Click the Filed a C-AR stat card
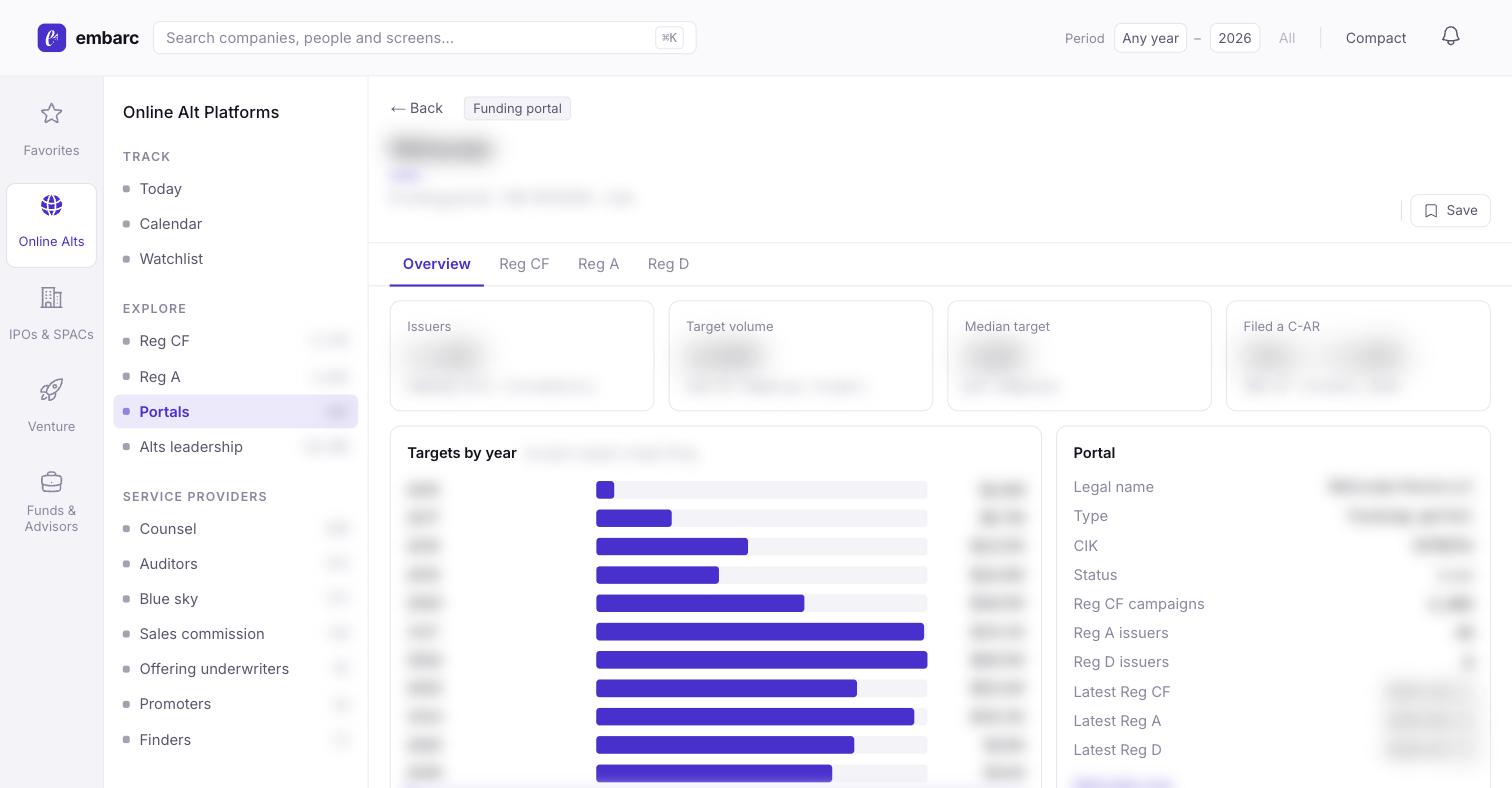This screenshot has width=1512, height=788. pyautogui.click(x=1358, y=356)
